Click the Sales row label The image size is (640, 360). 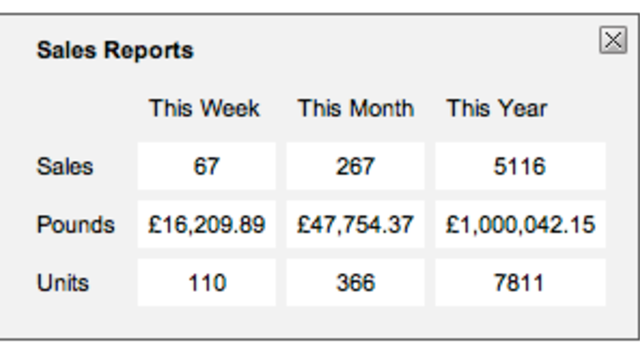click(65, 166)
